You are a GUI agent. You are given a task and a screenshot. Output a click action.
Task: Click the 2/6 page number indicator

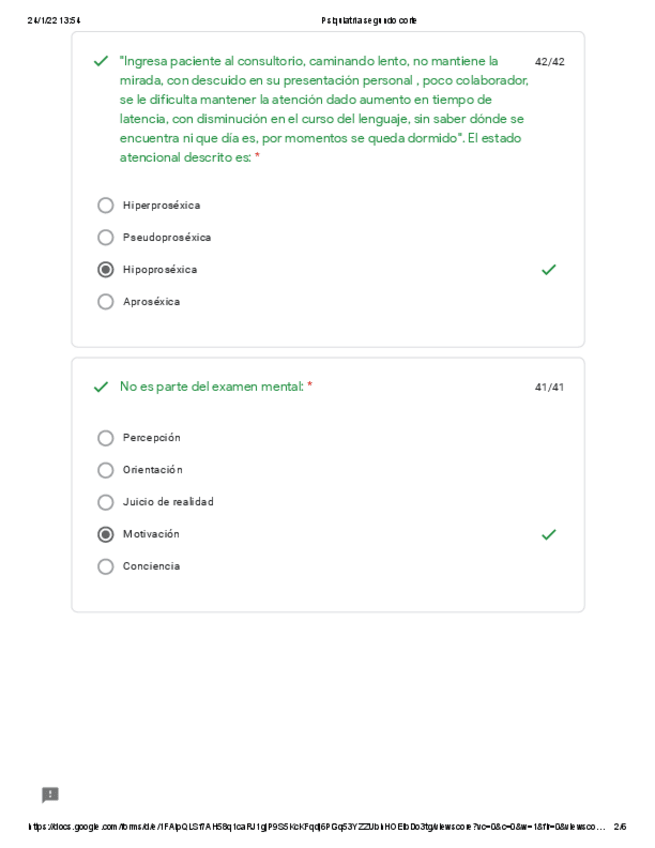[x=620, y=828]
